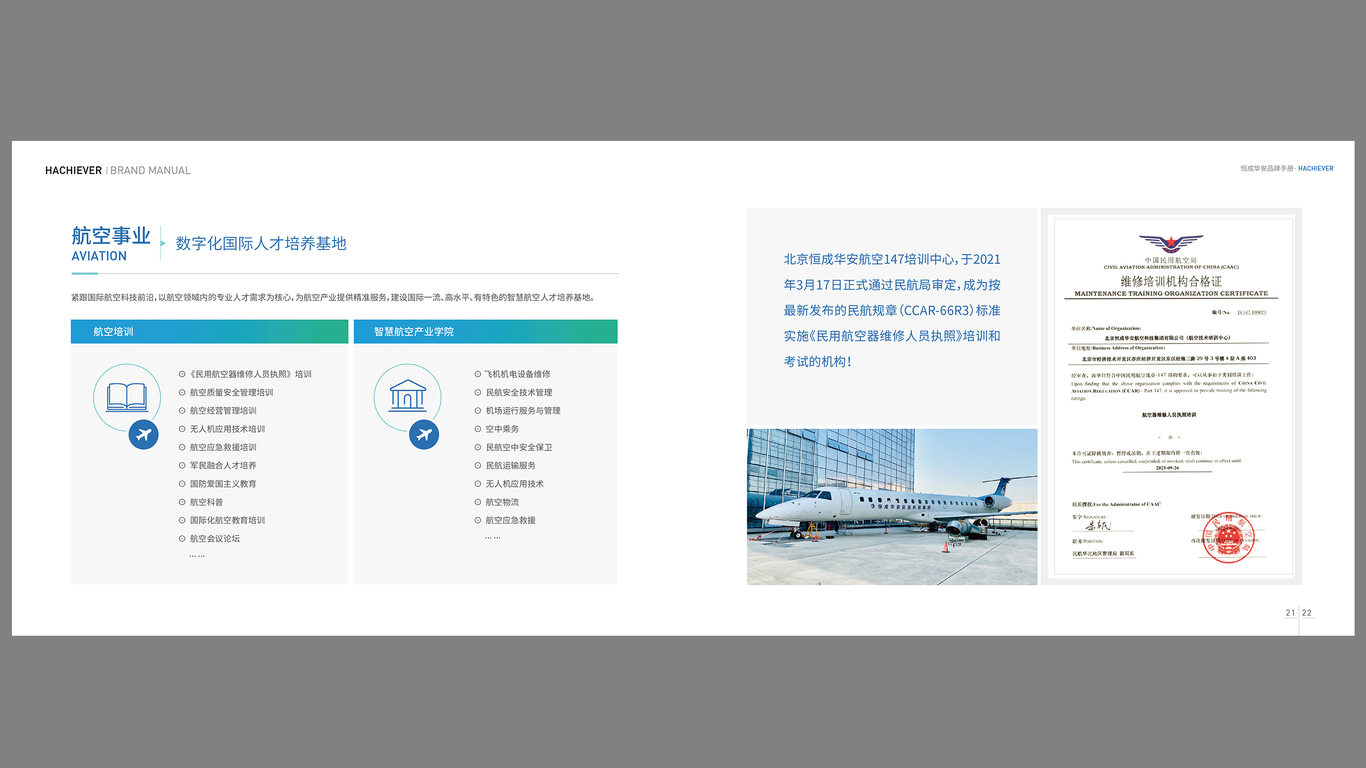Click 航空应急救援培训 in the 航空培训 list
Image resolution: width=1366 pixels, height=768 pixels.
[x=223, y=447]
